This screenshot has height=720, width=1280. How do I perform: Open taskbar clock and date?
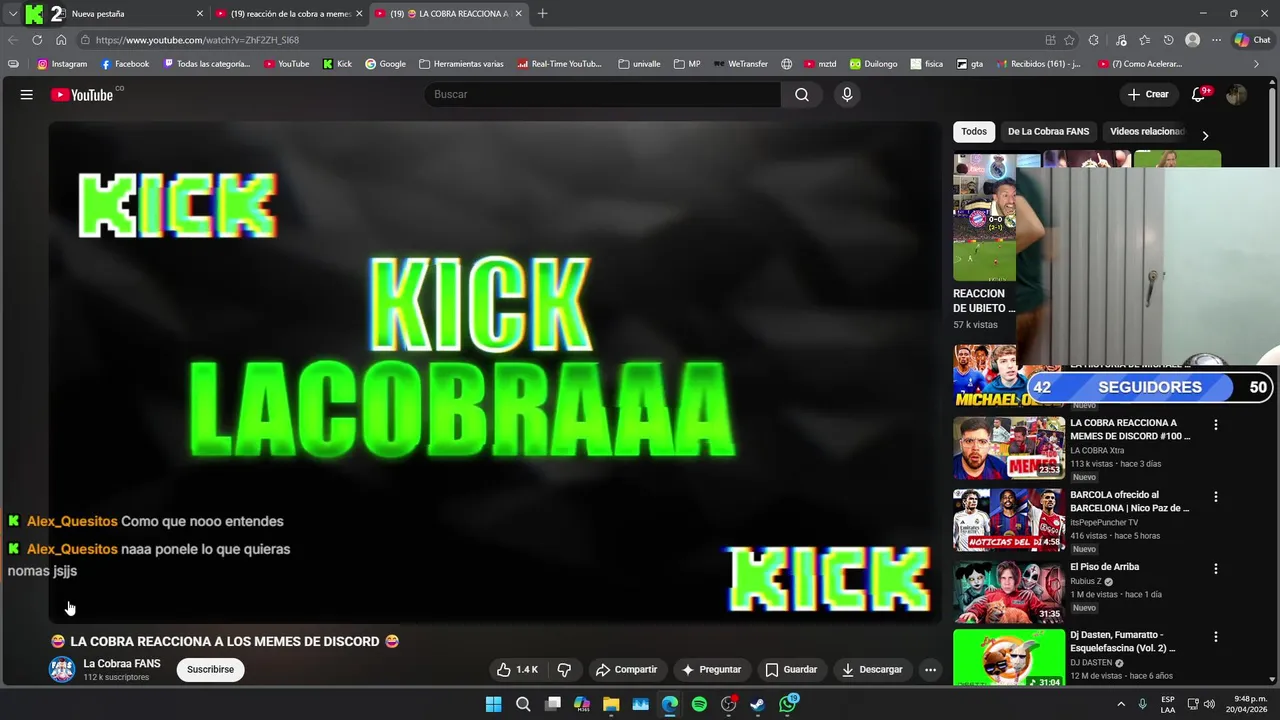(x=1250, y=704)
